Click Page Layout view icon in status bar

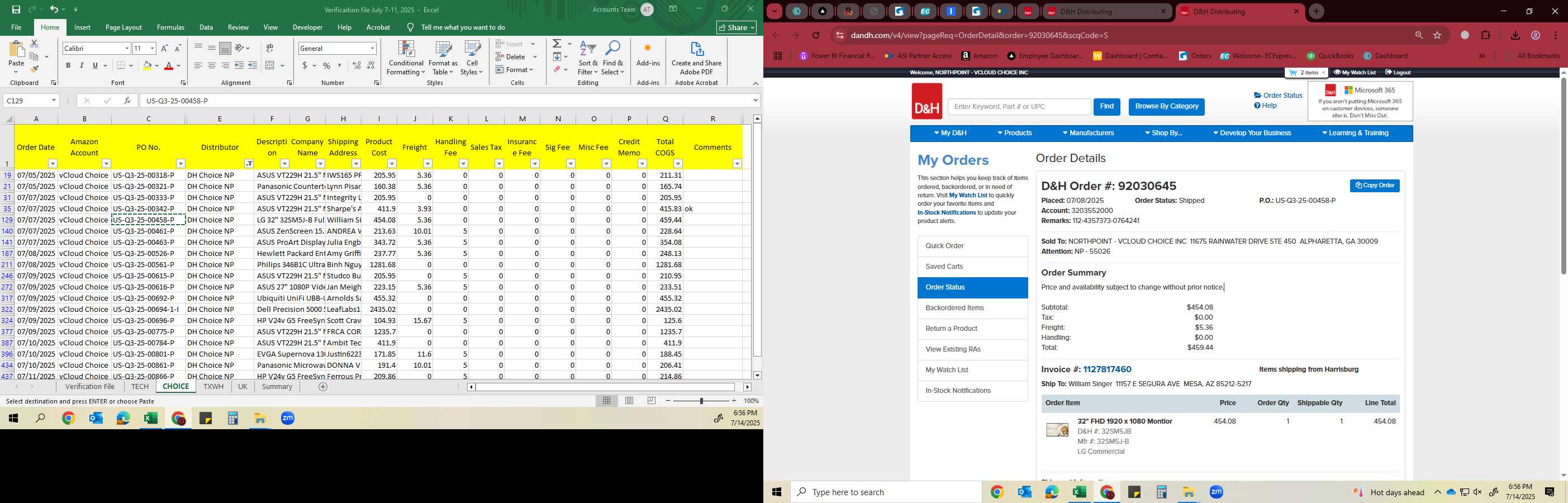(x=629, y=401)
